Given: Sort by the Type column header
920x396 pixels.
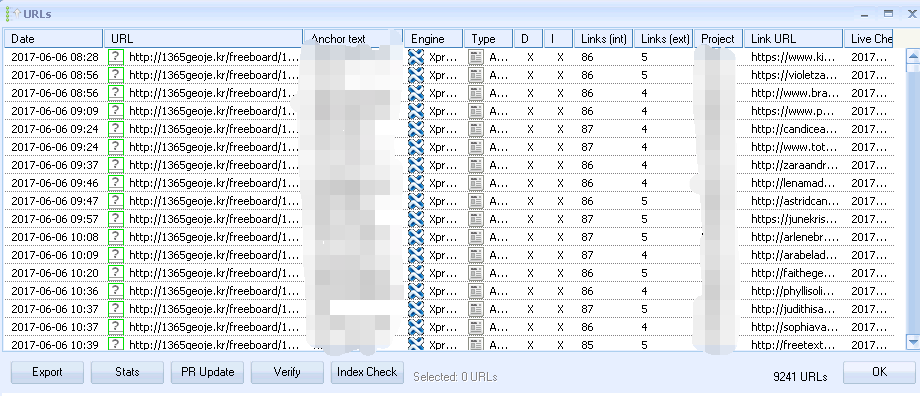Looking at the screenshot, I should [x=489, y=39].
